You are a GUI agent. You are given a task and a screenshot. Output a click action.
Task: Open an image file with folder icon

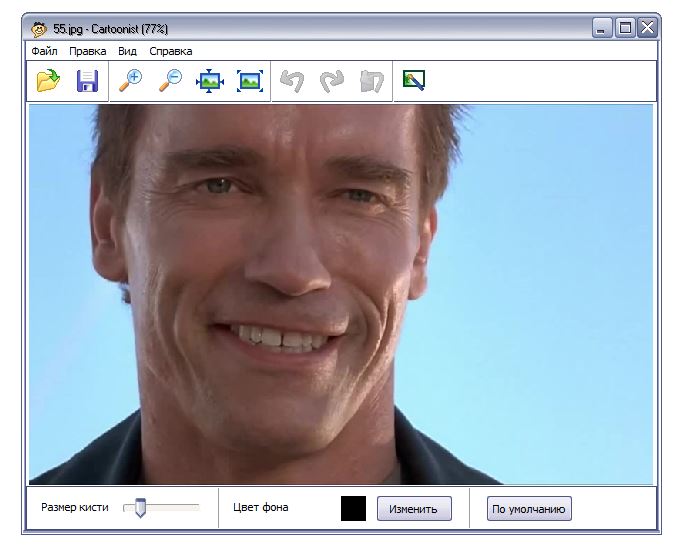coord(49,81)
